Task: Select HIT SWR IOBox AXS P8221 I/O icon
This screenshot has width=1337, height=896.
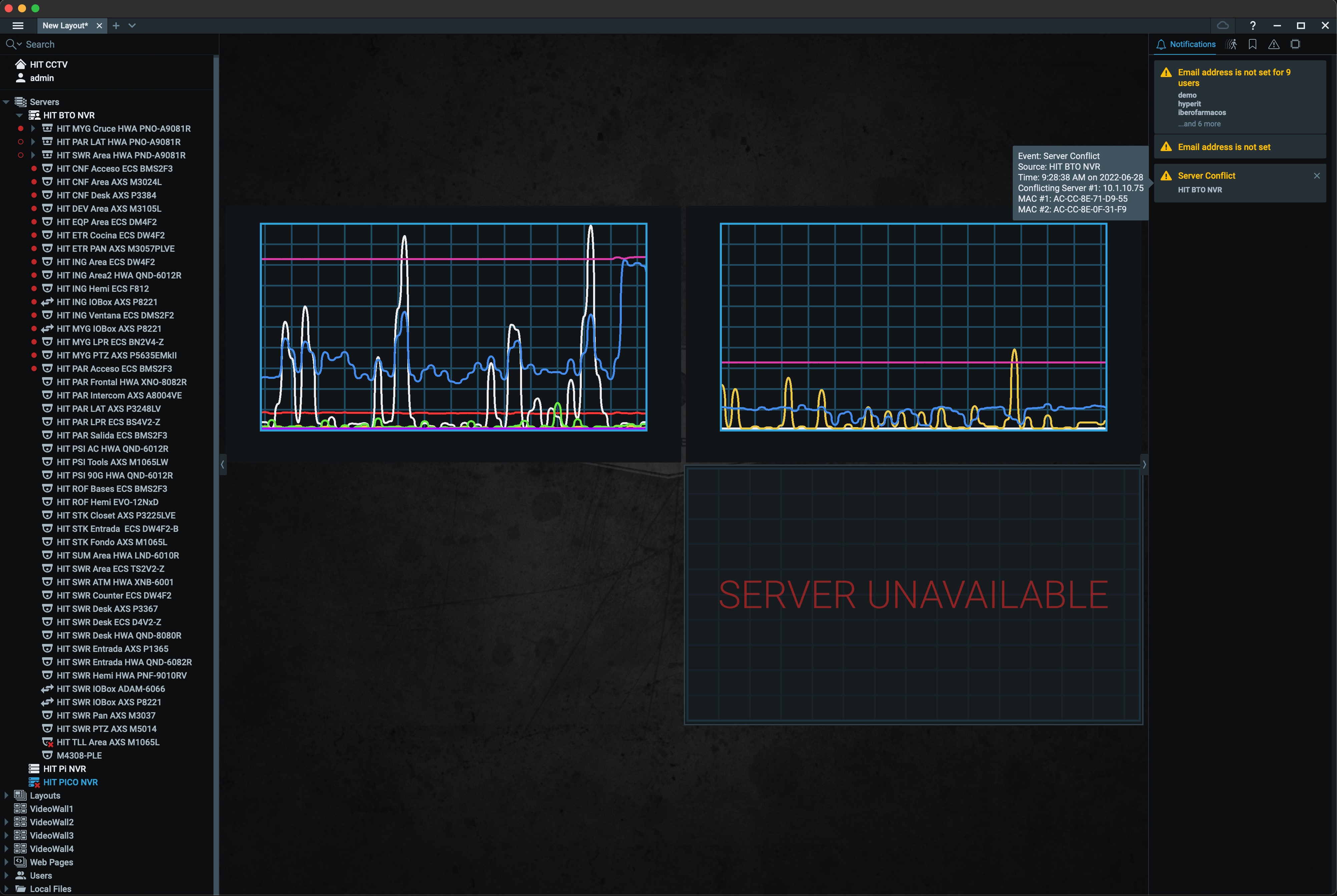Action: point(47,702)
